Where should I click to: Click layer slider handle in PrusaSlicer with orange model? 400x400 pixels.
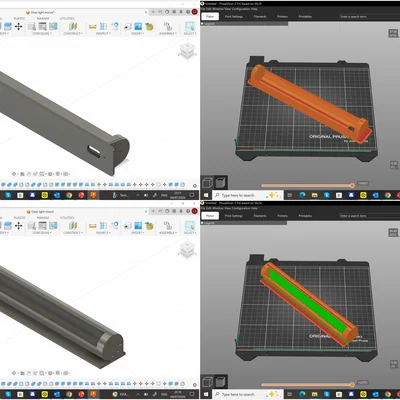[x=352, y=185]
